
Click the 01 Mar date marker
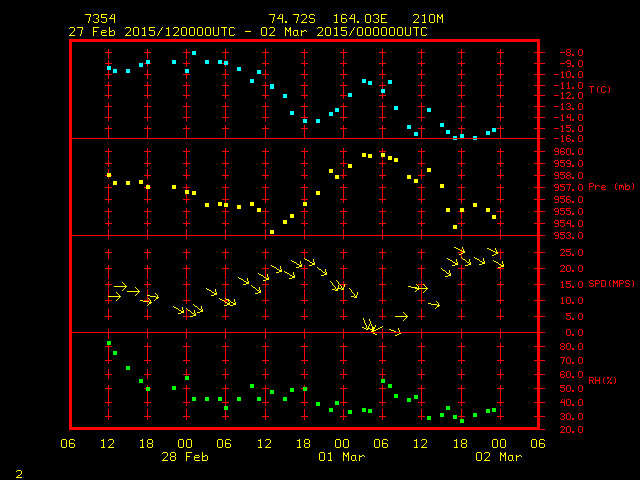coord(342,457)
